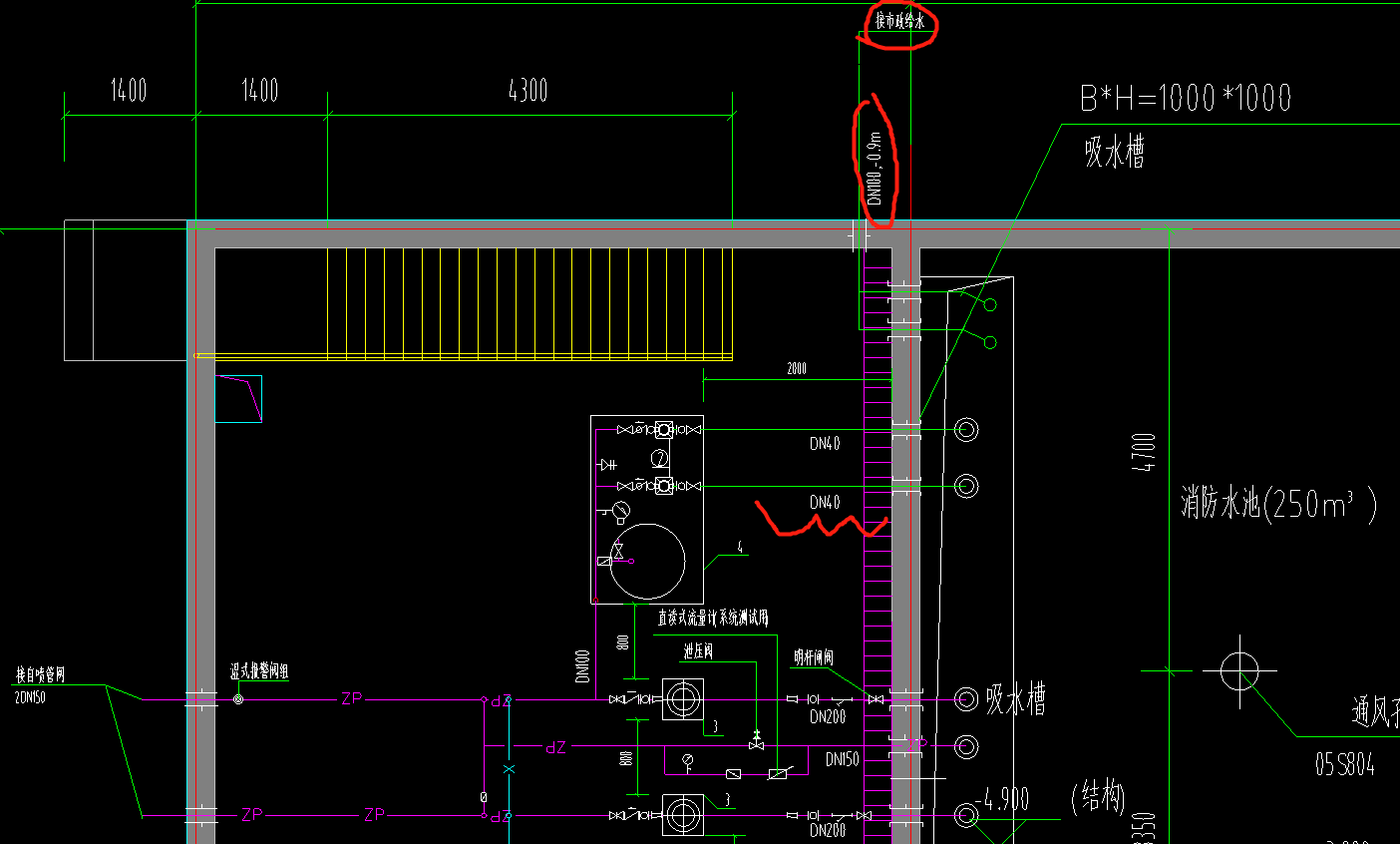Click the 接市政给水 annotation
The width and height of the screenshot is (1400, 844).
900,21
